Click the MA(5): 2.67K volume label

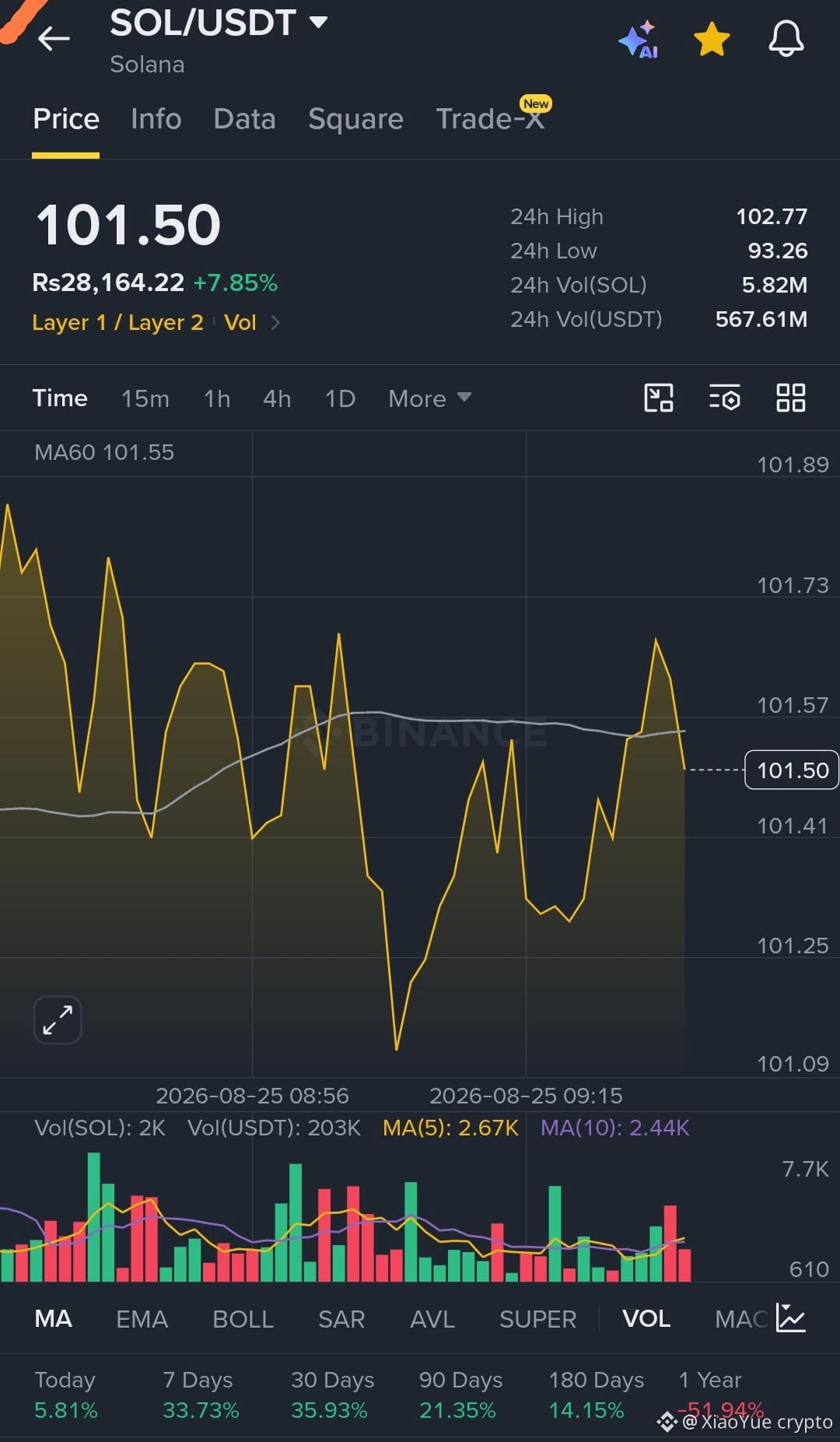[450, 1128]
